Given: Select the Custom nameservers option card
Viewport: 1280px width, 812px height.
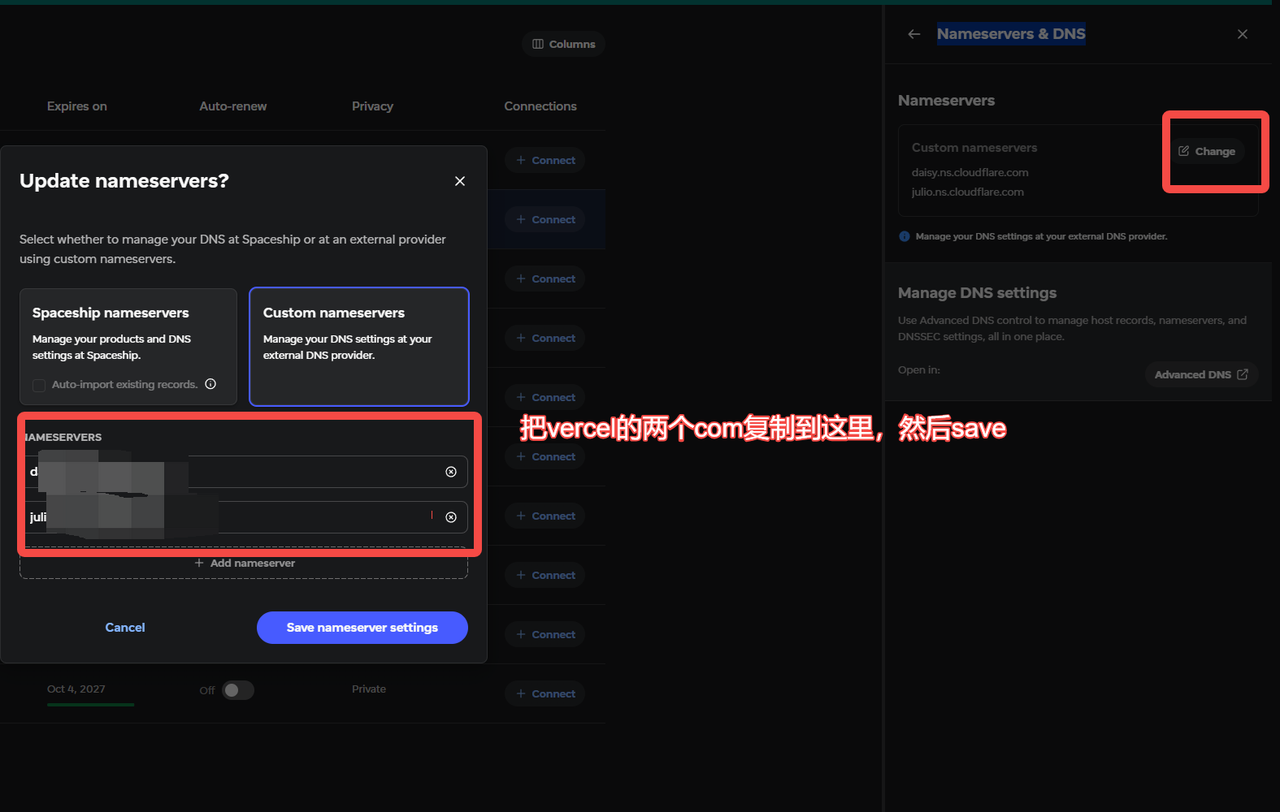Looking at the screenshot, I should (x=359, y=347).
